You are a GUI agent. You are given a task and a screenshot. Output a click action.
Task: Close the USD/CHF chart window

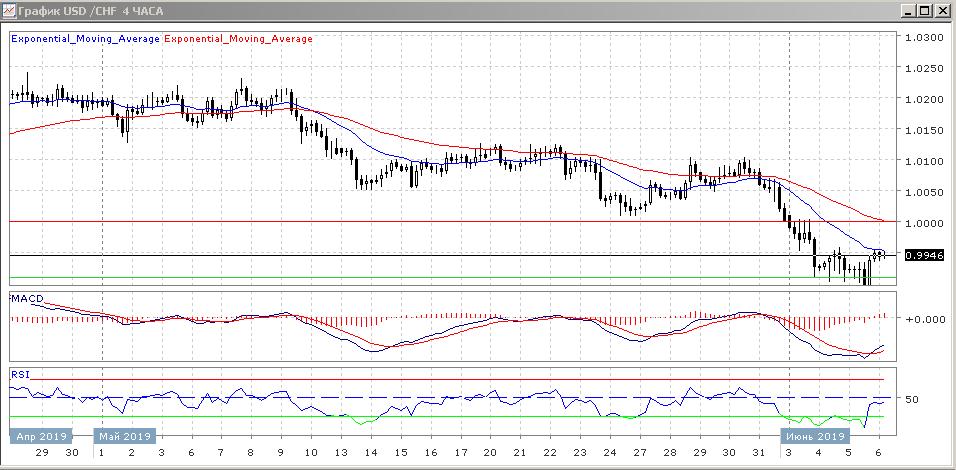coord(941,11)
